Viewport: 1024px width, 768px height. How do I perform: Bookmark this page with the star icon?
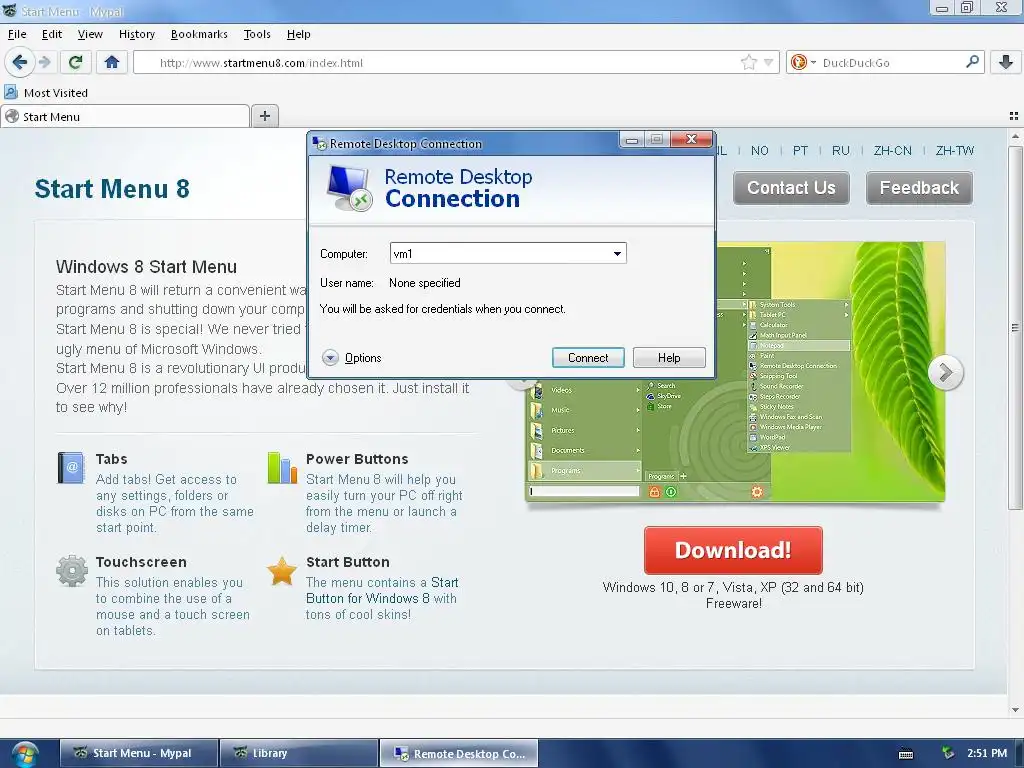point(748,63)
